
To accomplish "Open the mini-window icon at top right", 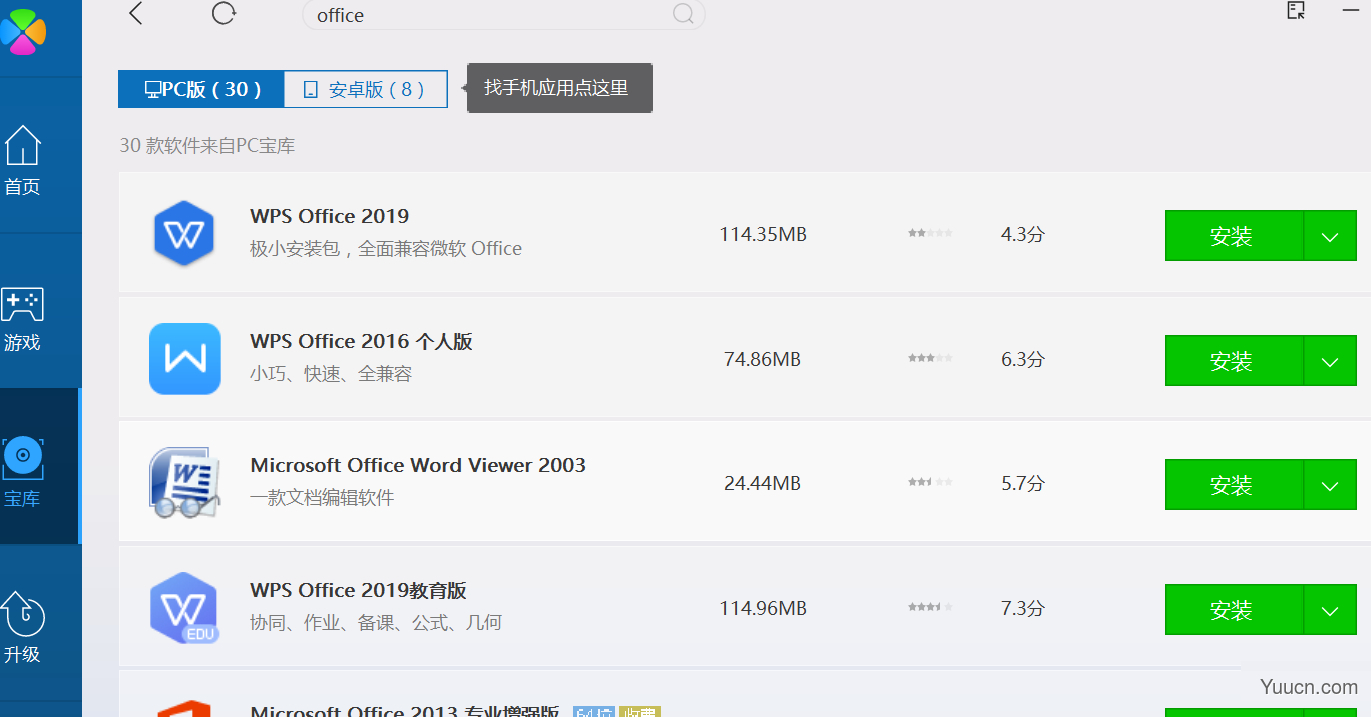I will [x=1296, y=11].
